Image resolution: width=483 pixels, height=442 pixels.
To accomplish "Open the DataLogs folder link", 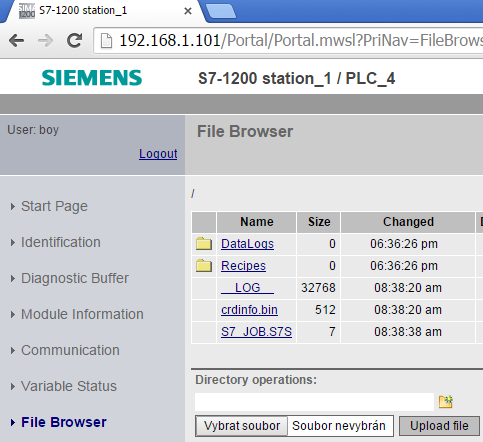I will click(x=247, y=244).
